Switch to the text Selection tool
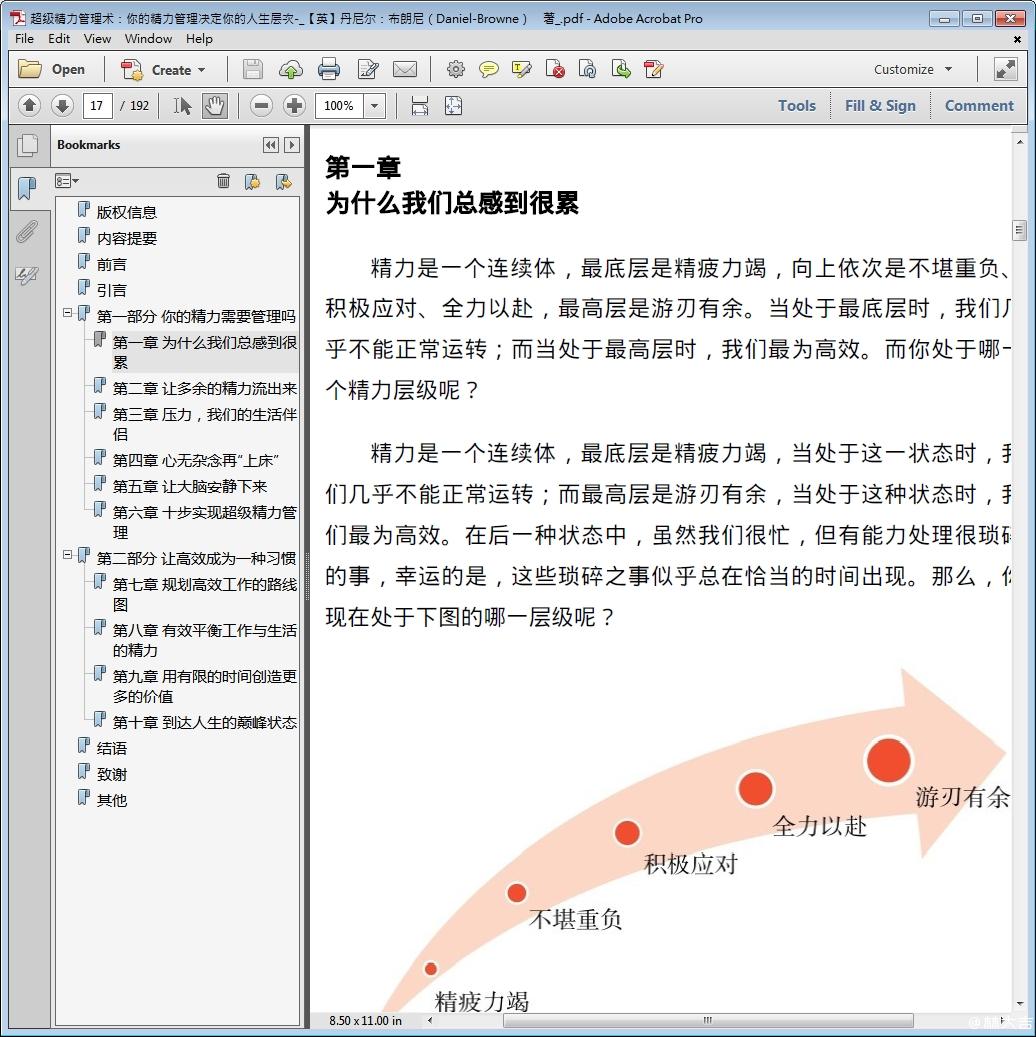The height and width of the screenshot is (1037, 1036). (x=182, y=106)
